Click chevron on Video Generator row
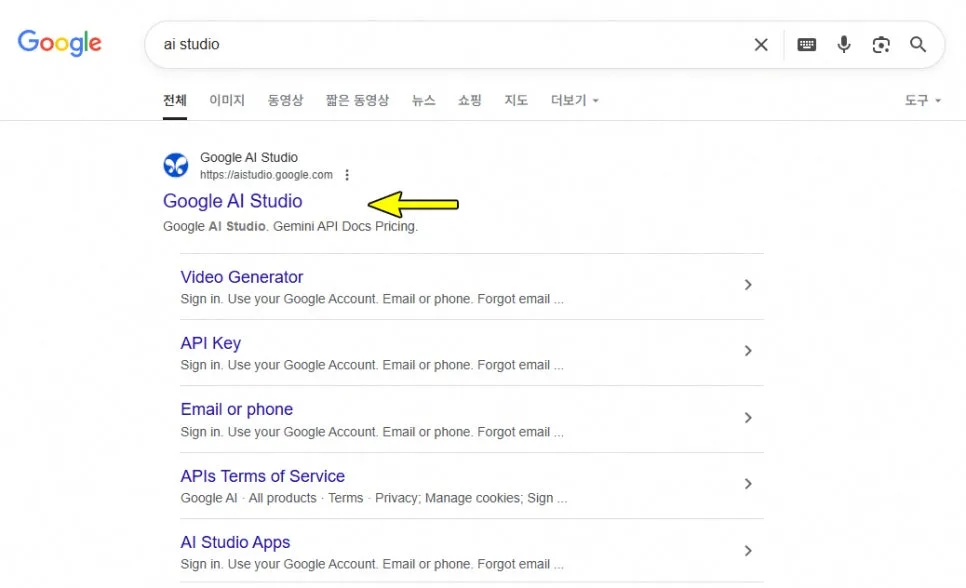The width and height of the screenshot is (966, 588). [748, 285]
